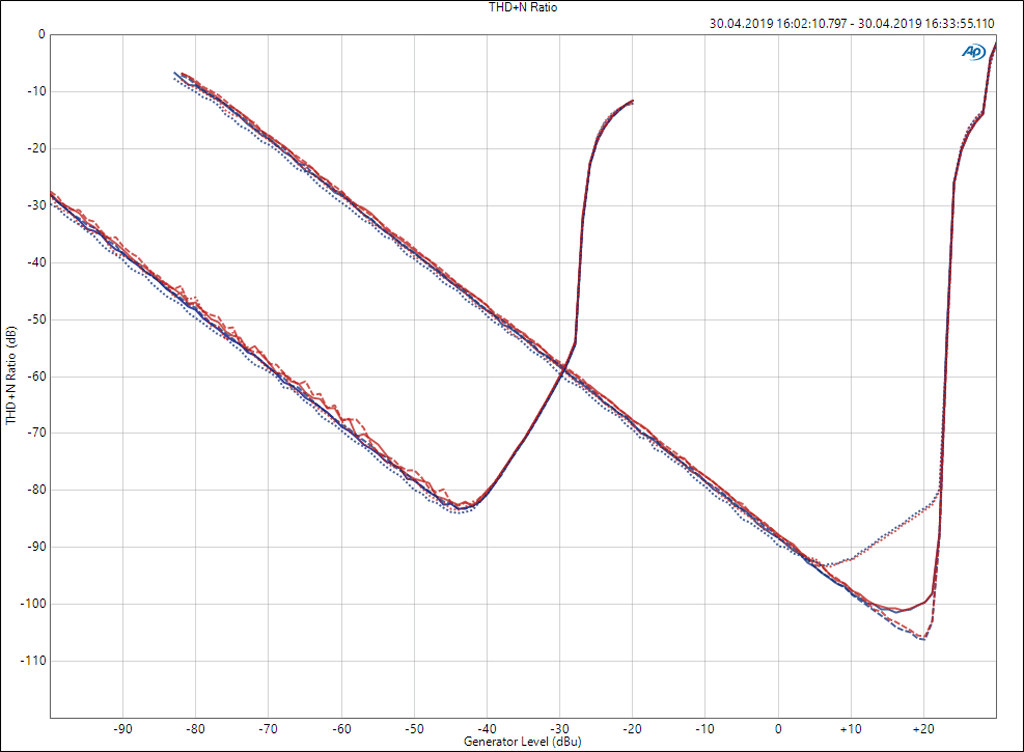This screenshot has width=1024, height=752.
Task: Click the 0 tick on the horizontal axis
Action: point(778,728)
